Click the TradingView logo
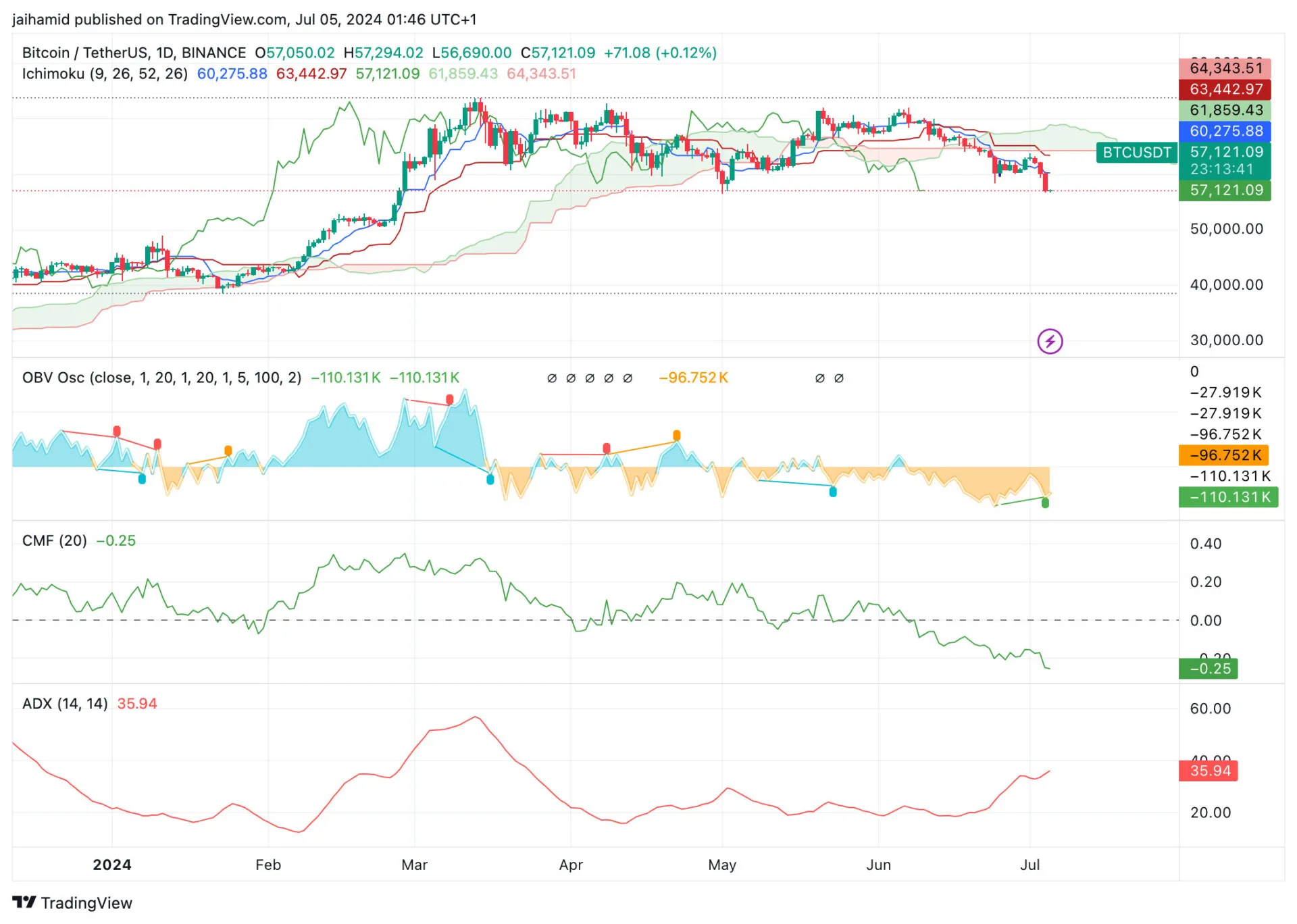The width and height of the screenshot is (1297, 924). pyautogui.click(x=72, y=902)
